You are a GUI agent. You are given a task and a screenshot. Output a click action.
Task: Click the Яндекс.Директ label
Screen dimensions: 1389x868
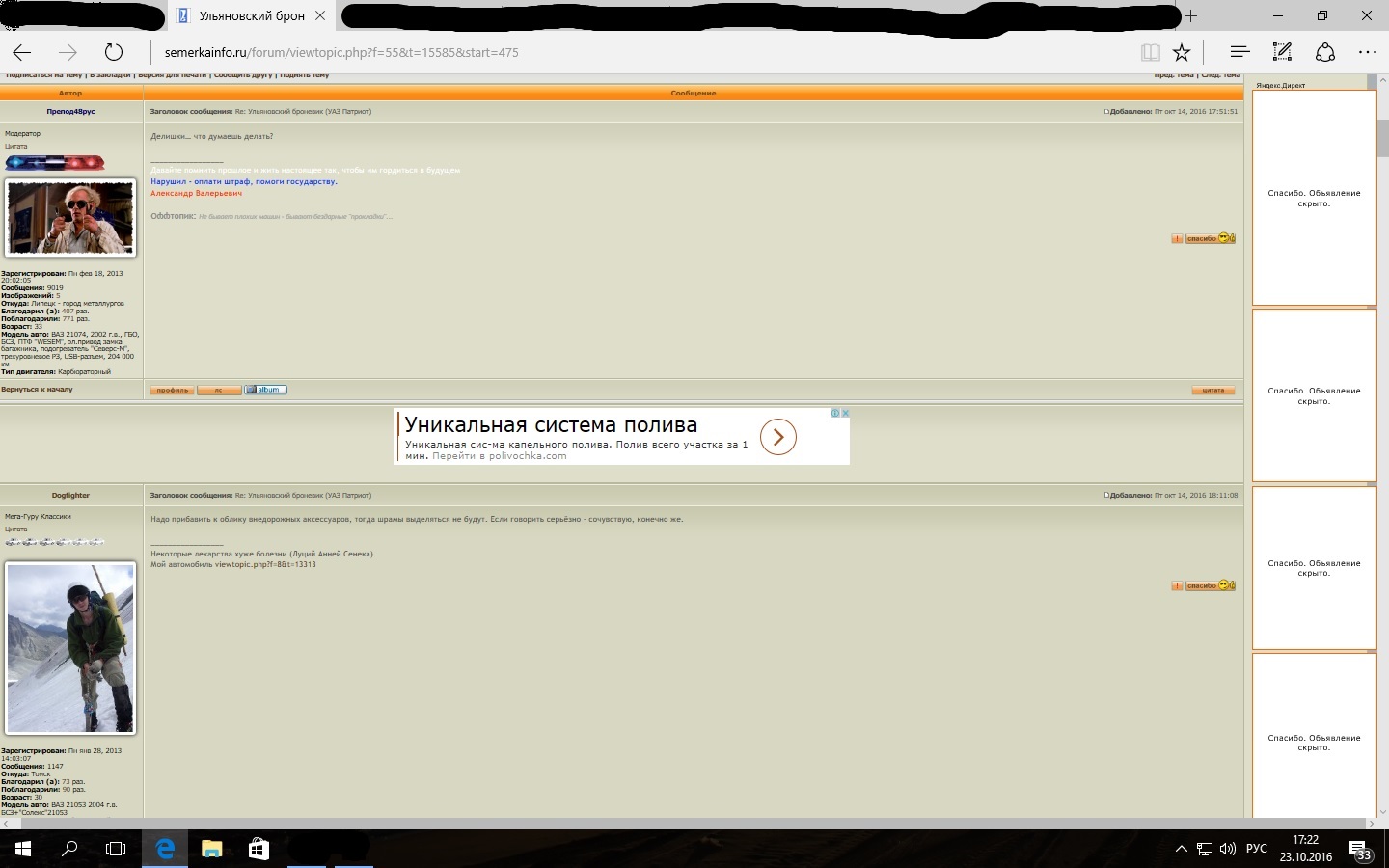(x=1280, y=85)
